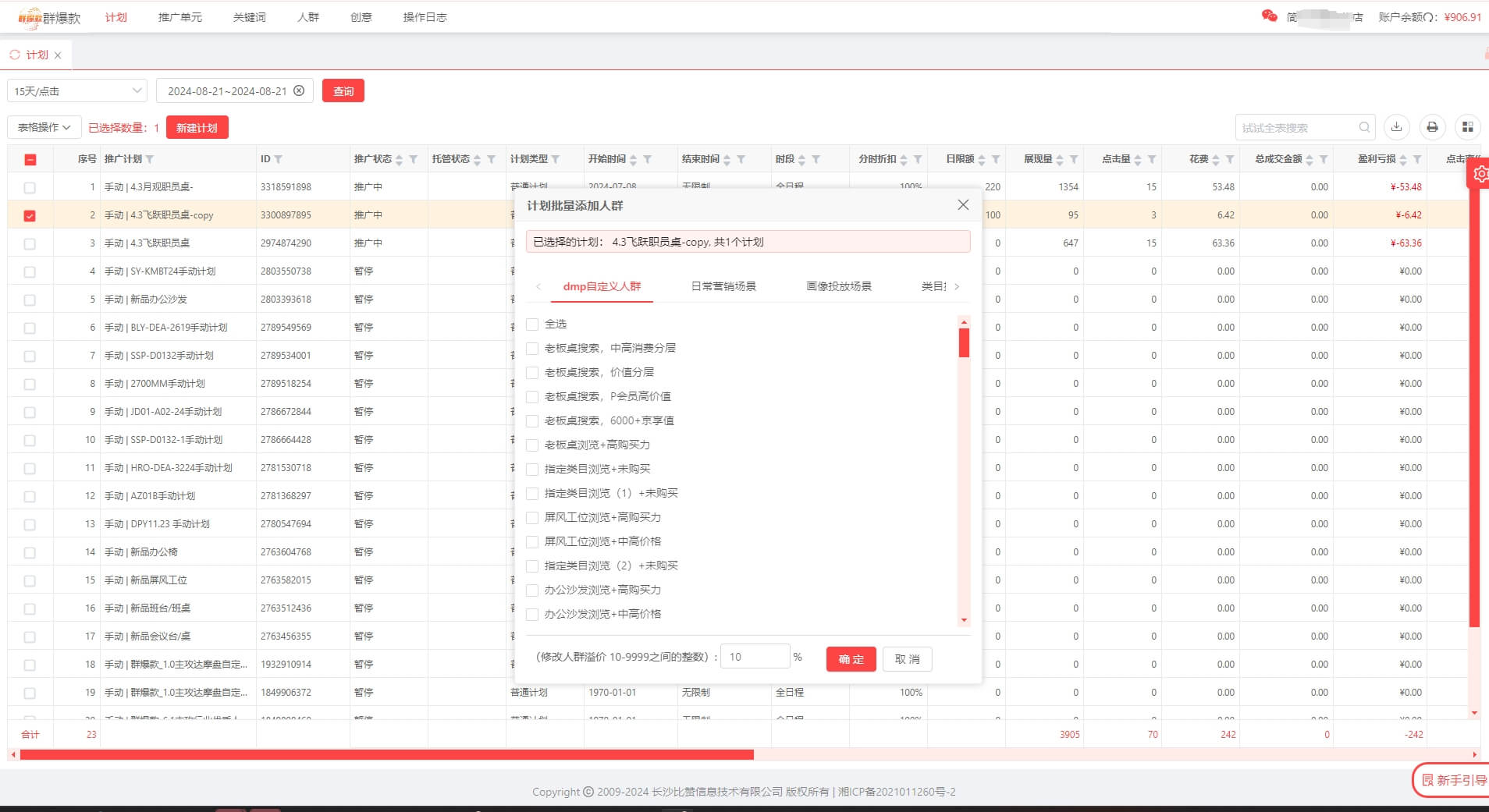Sort the 总成交金额 column
Screen dimensions: 1489x812
(x=1310, y=159)
